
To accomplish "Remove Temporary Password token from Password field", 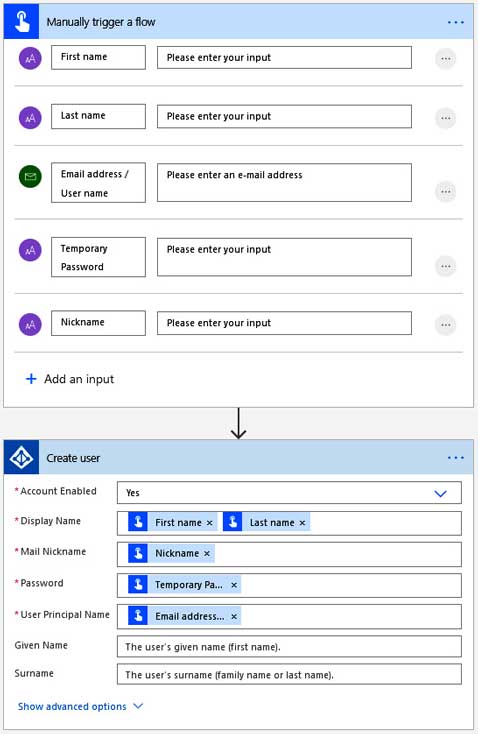I will click(x=234, y=585).
